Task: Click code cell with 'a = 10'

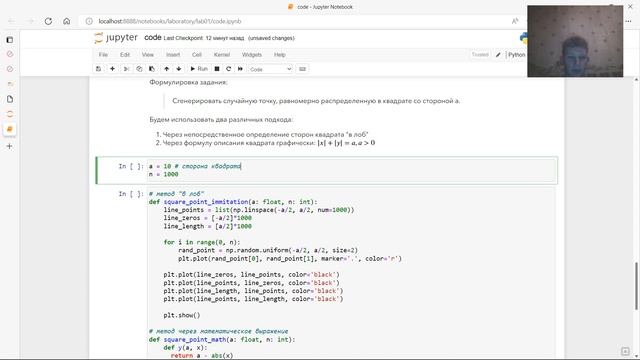Action: 352,170
